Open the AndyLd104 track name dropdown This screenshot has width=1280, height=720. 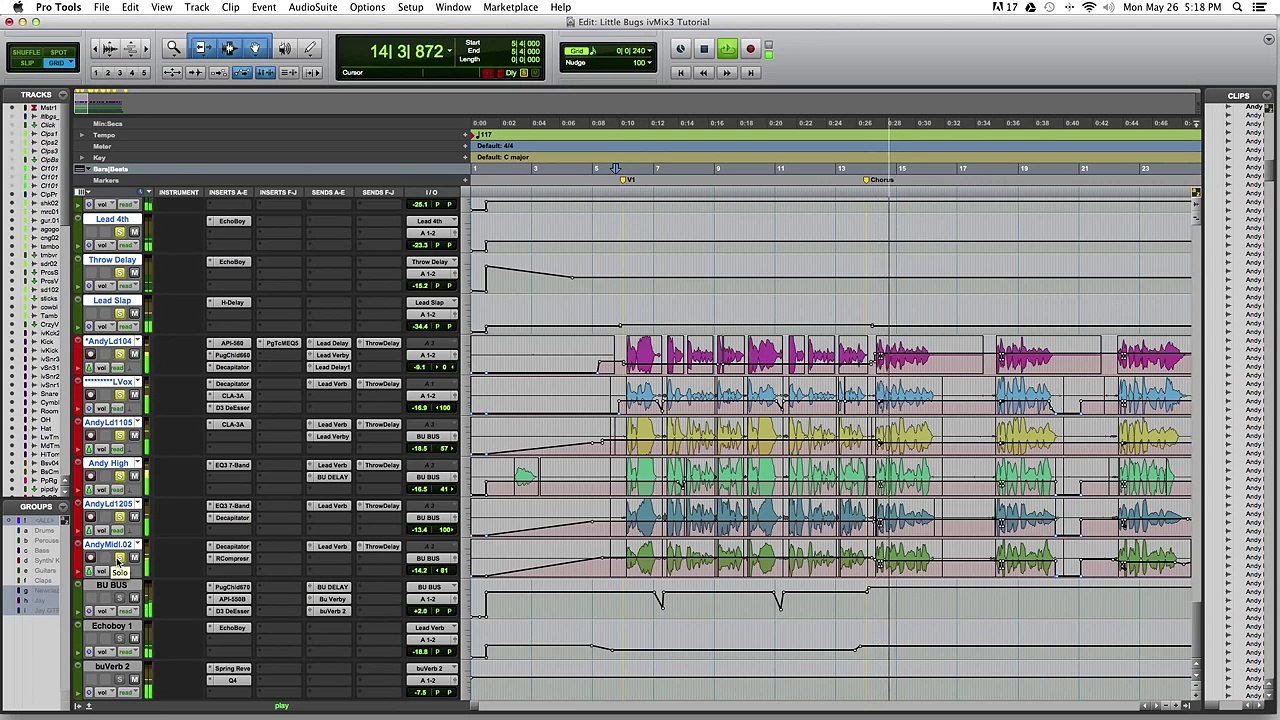pyautogui.click(x=138, y=342)
